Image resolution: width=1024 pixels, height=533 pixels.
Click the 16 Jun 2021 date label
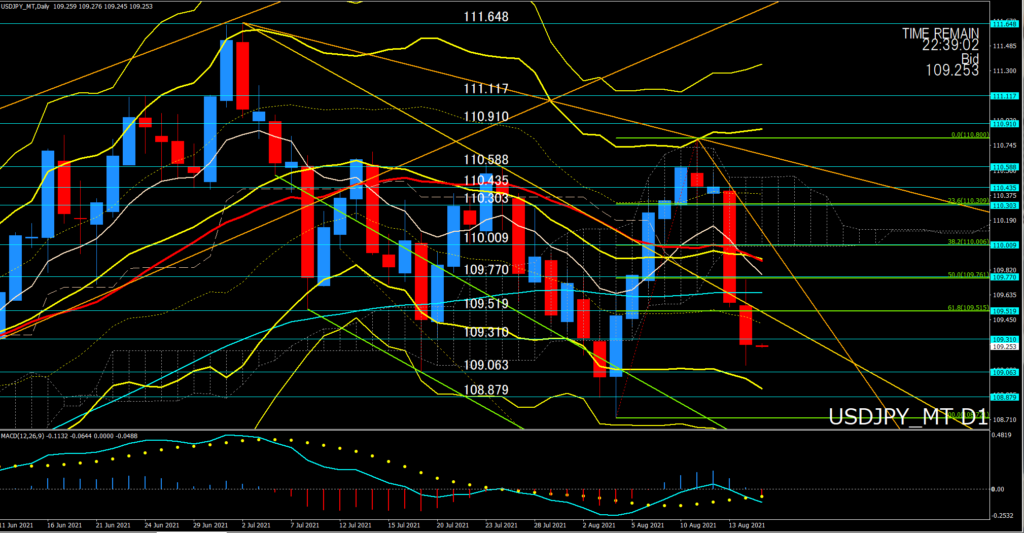(65, 525)
